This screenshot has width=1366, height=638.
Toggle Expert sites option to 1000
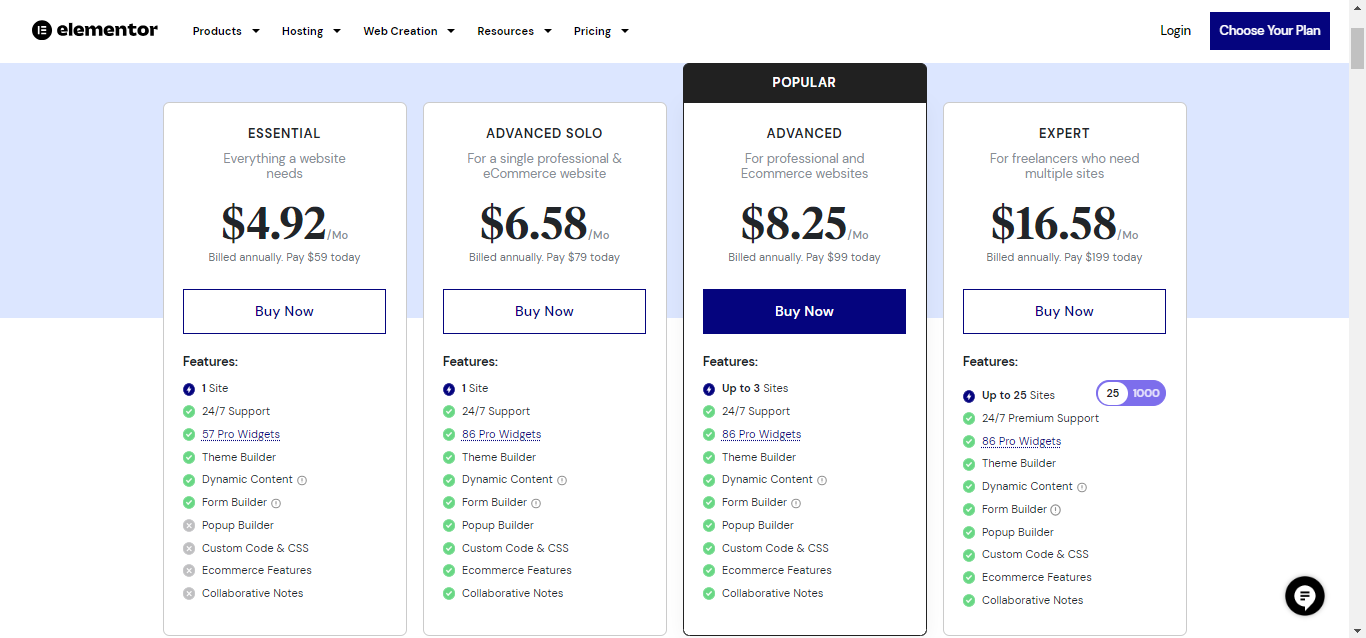pos(1147,393)
